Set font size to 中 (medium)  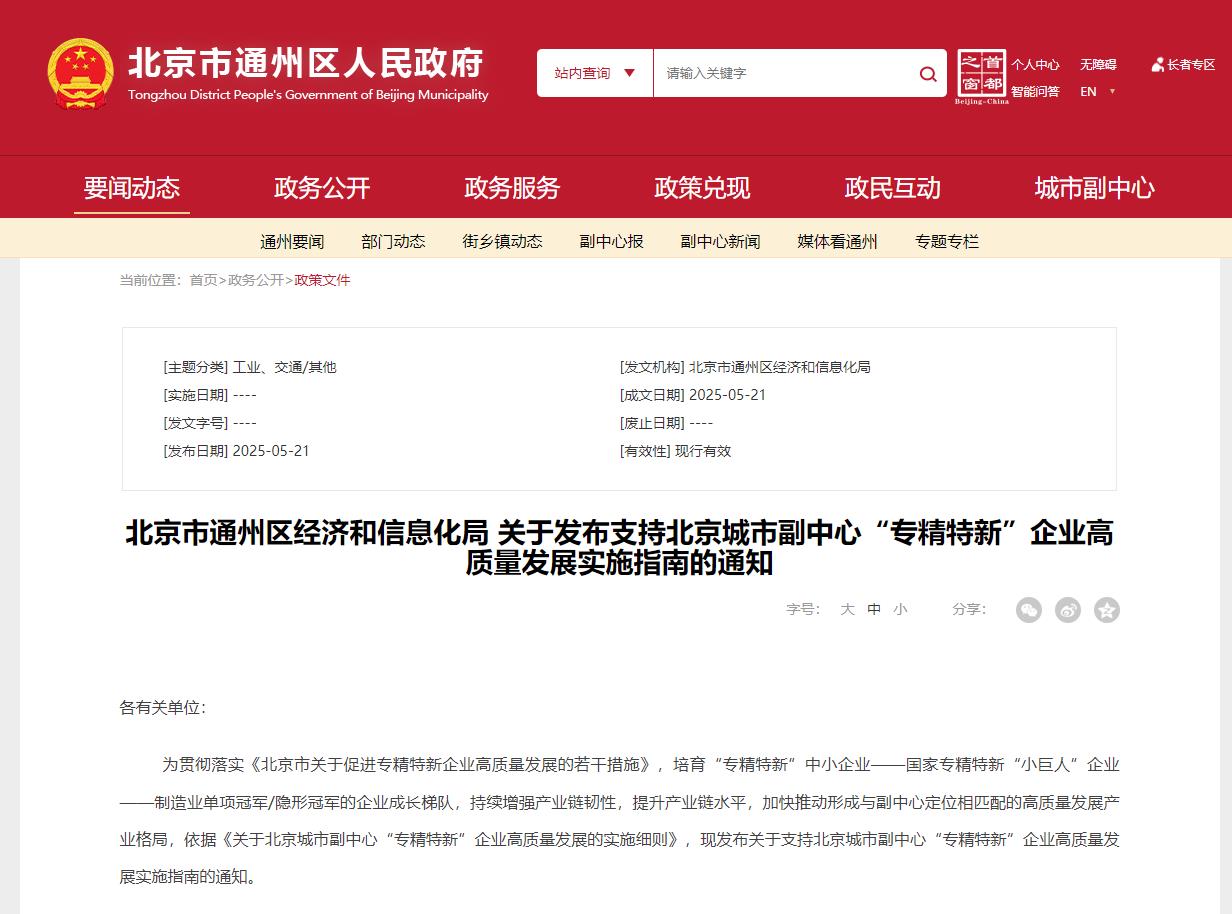[x=874, y=609]
